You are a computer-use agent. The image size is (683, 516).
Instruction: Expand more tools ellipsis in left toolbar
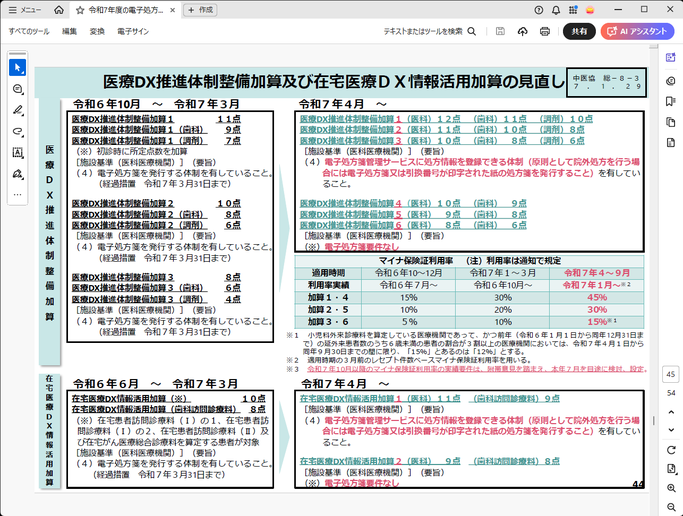pyautogui.click(x=17, y=195)
